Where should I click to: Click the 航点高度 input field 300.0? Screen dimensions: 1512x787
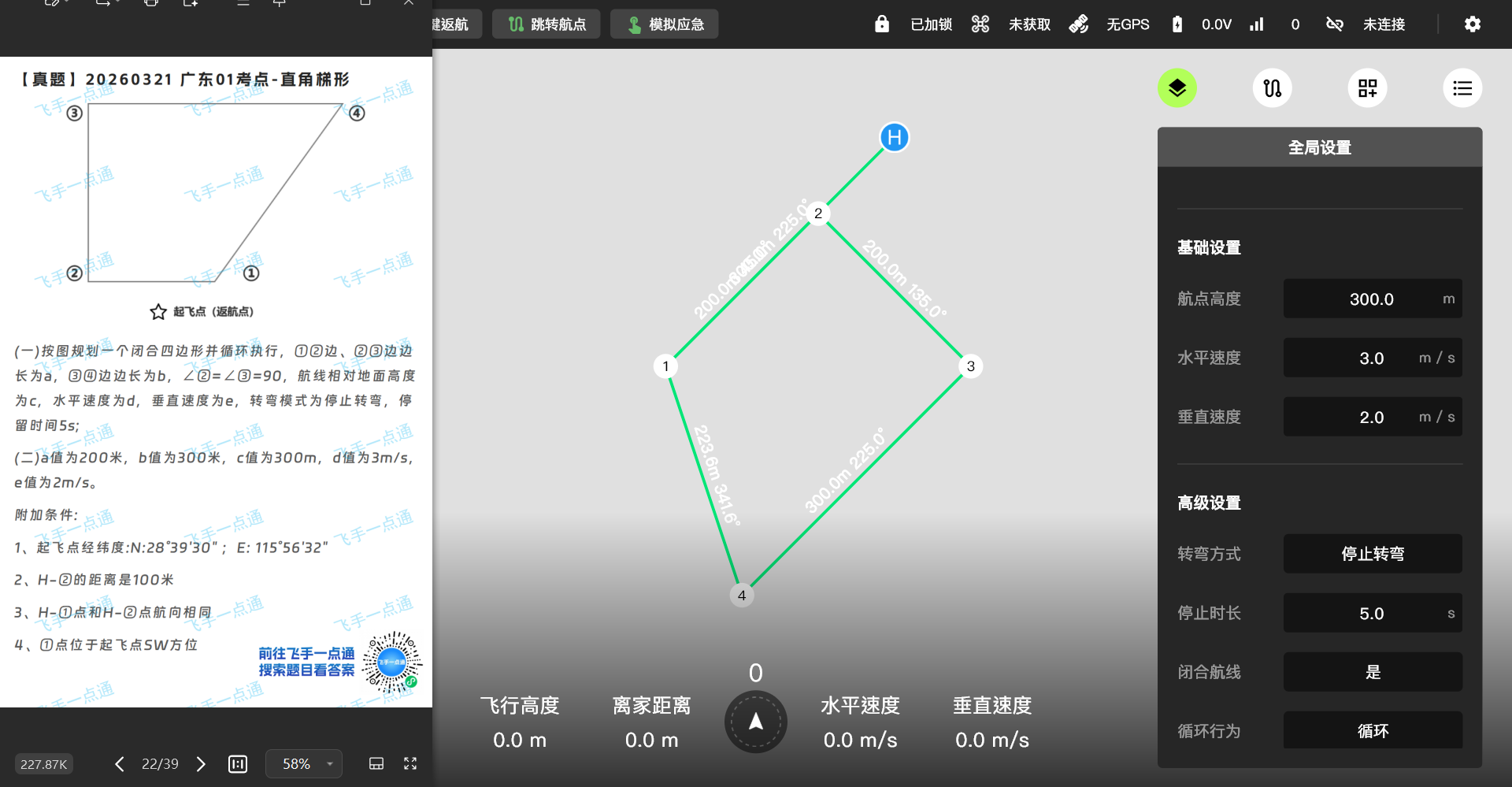pyautogui.click(x=1373, y=299)
